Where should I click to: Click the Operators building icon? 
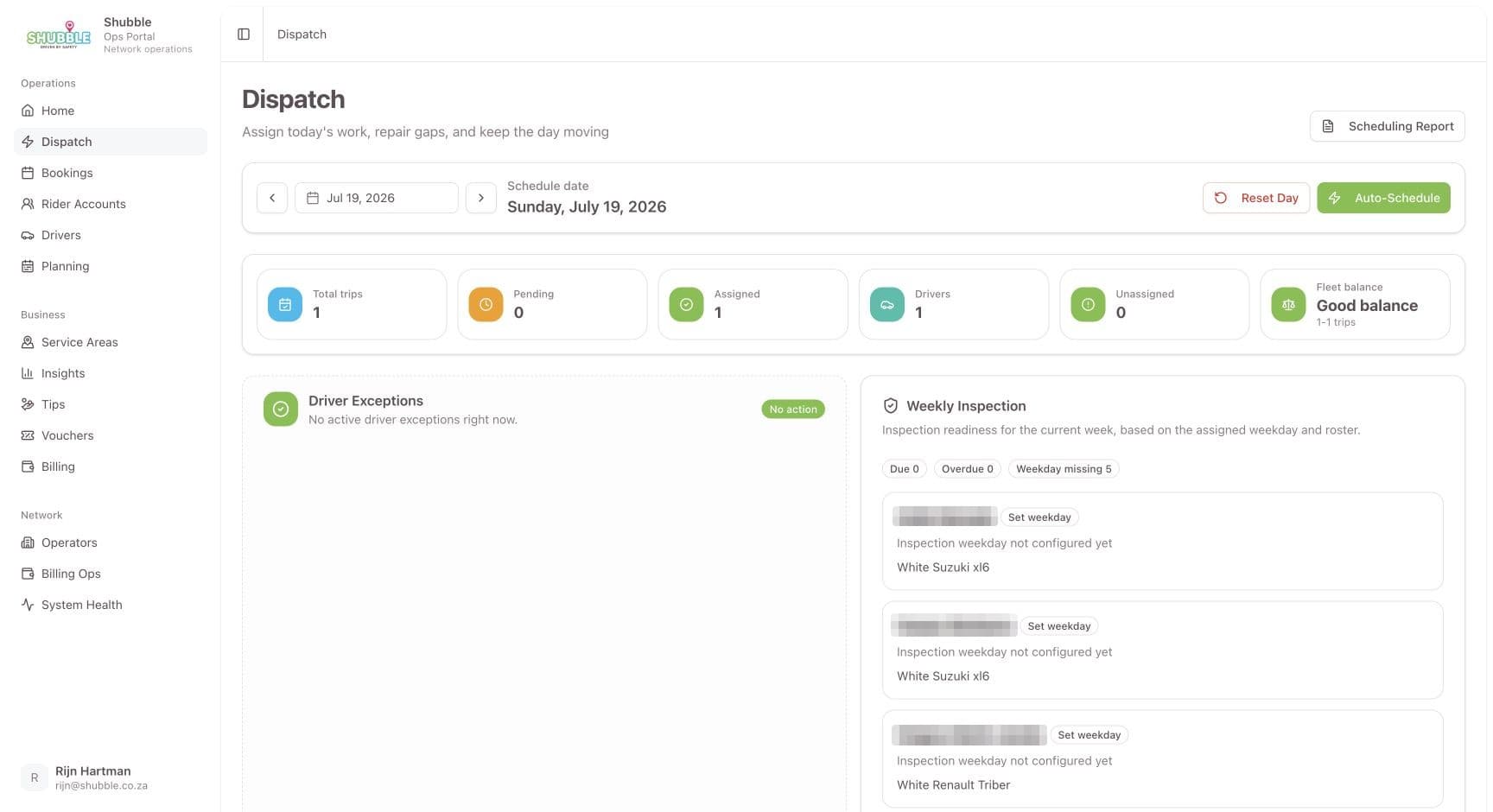[x=28, y=542]
